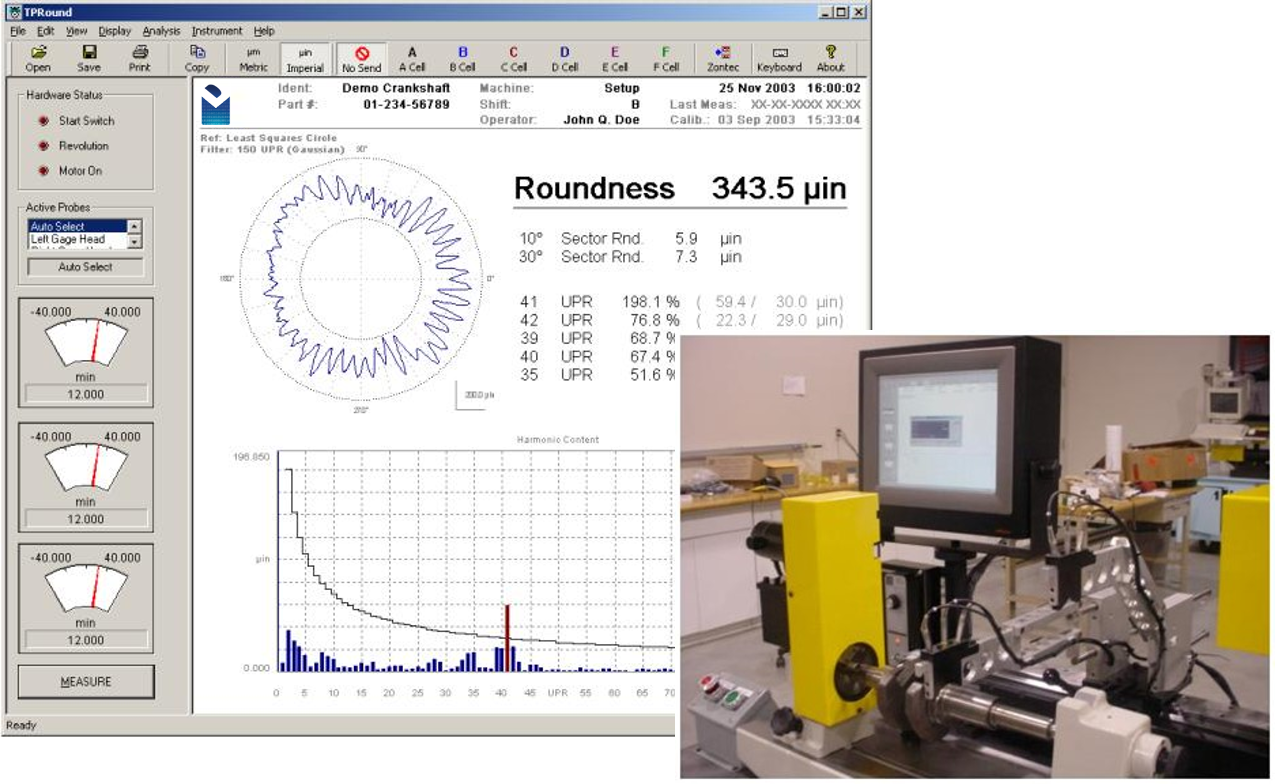Click the MEASURE button
The height and width of the screenshot is (784, 1275).
coord(86,682)
